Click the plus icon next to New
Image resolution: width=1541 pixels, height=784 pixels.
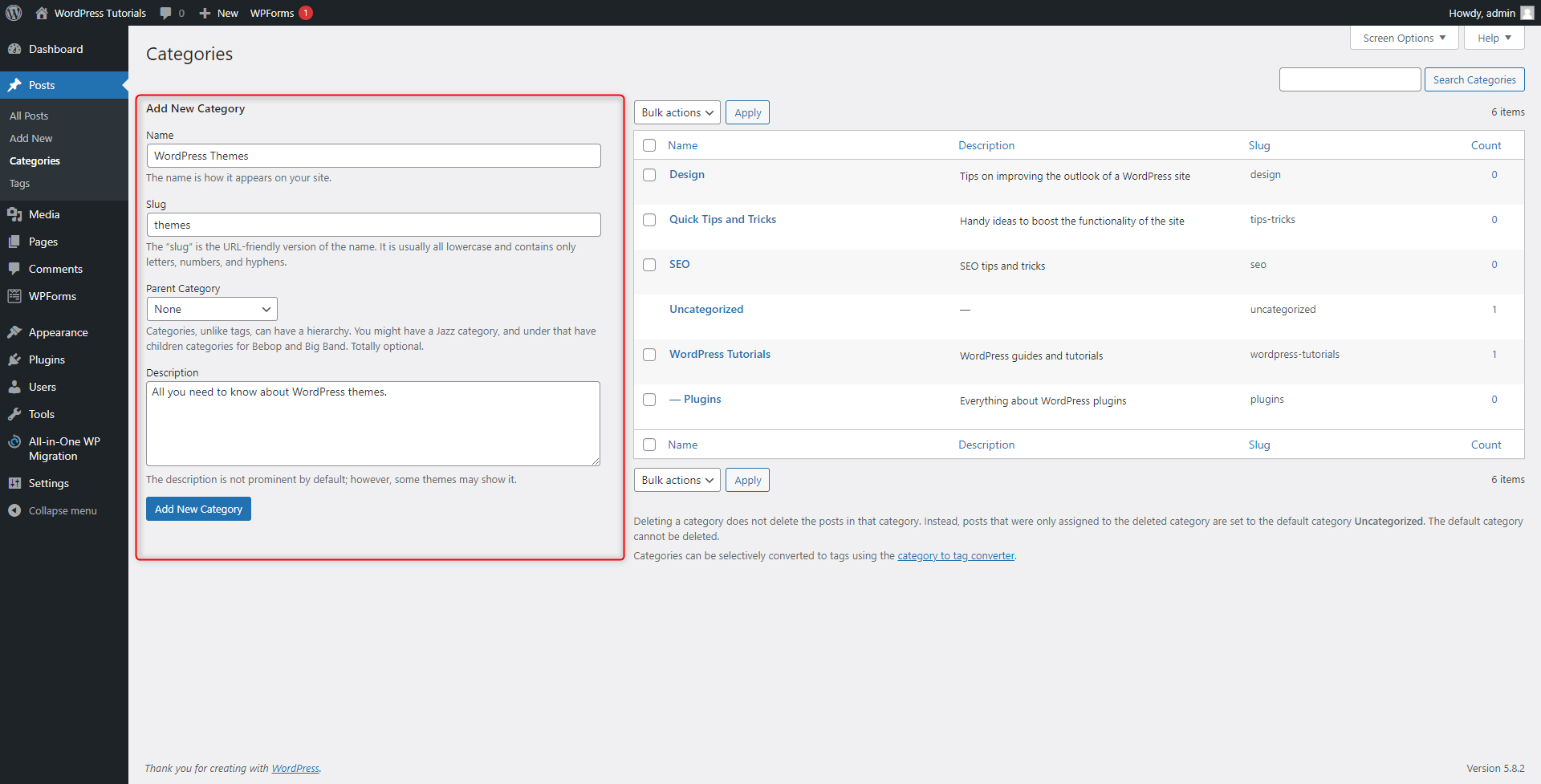(x=205, y=13)
